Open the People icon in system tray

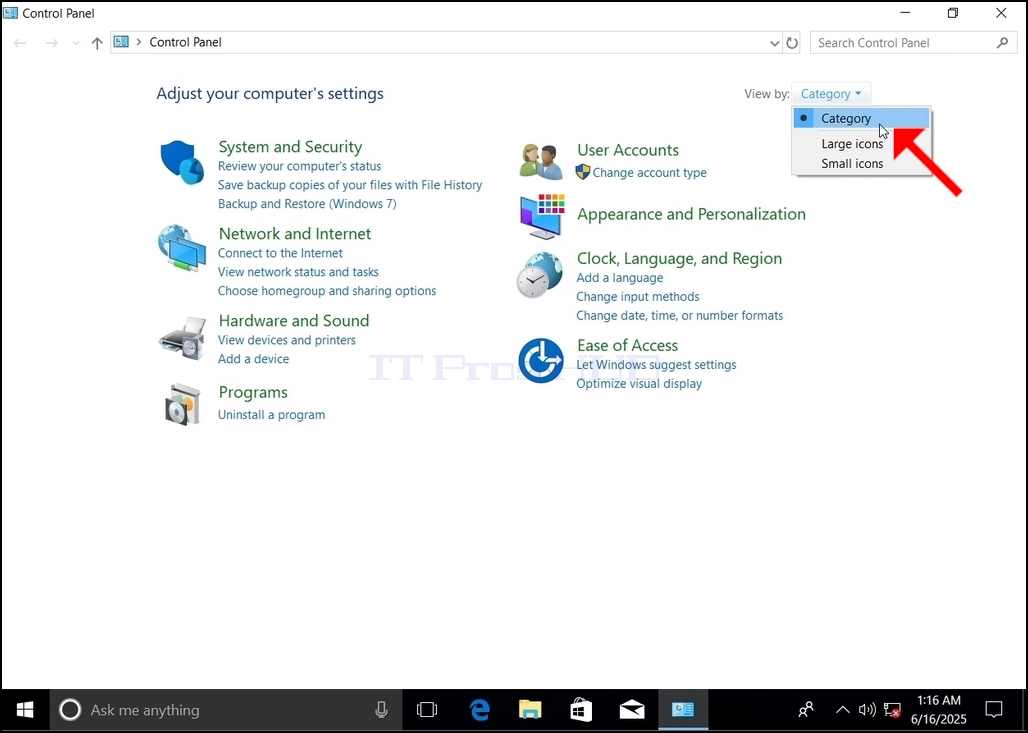pos(806,710)
